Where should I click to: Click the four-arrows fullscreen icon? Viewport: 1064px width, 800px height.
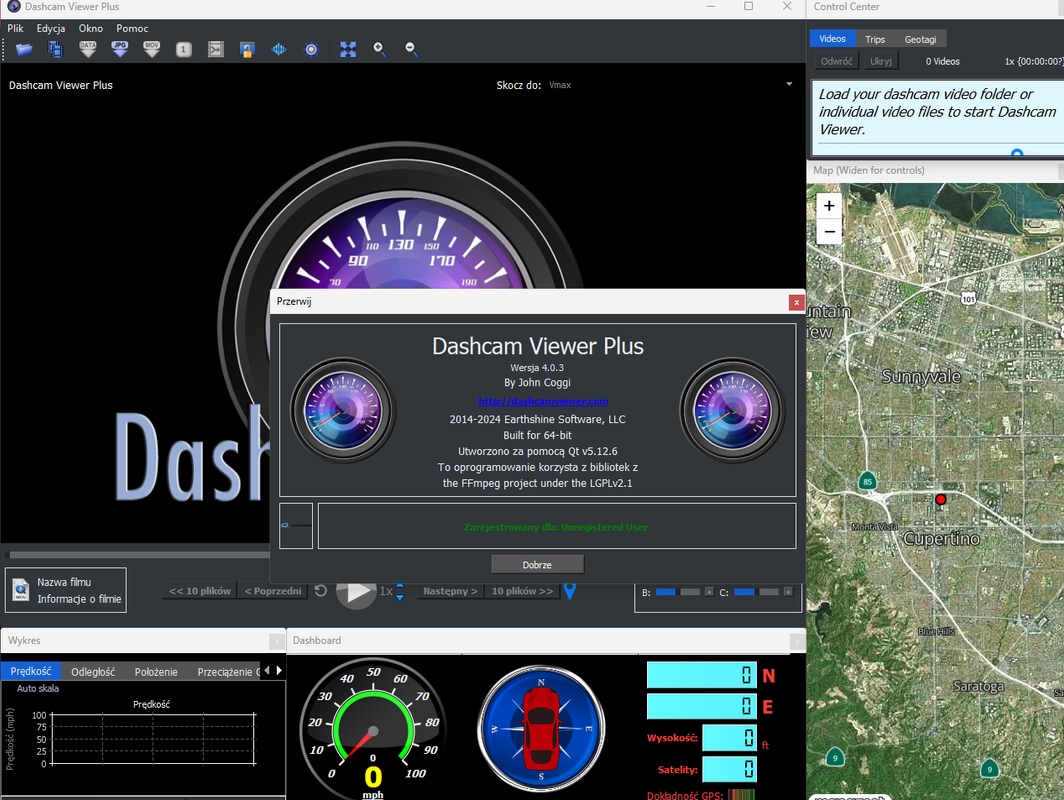[x=348, y=49]
